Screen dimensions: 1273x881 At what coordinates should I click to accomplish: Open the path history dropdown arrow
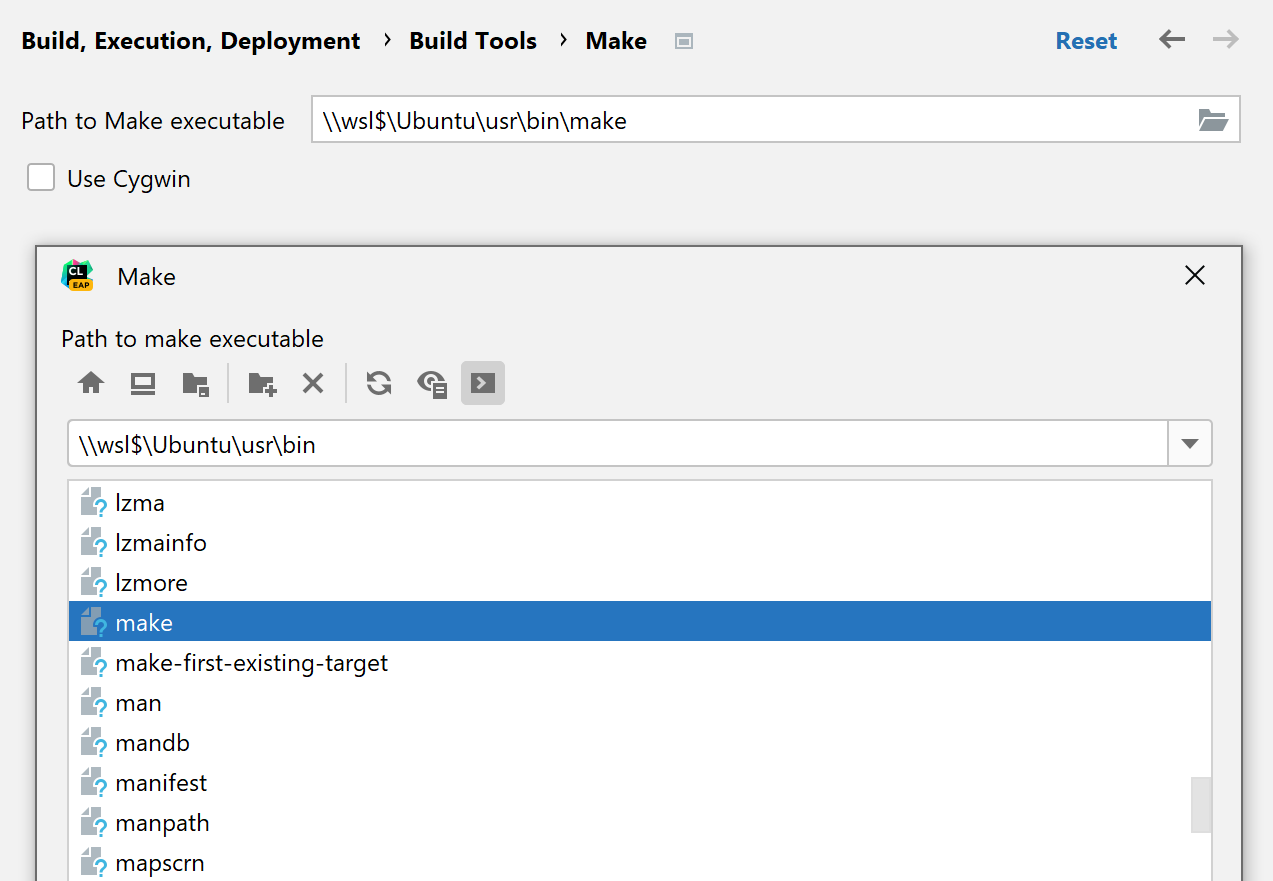tap(1189, 444)
